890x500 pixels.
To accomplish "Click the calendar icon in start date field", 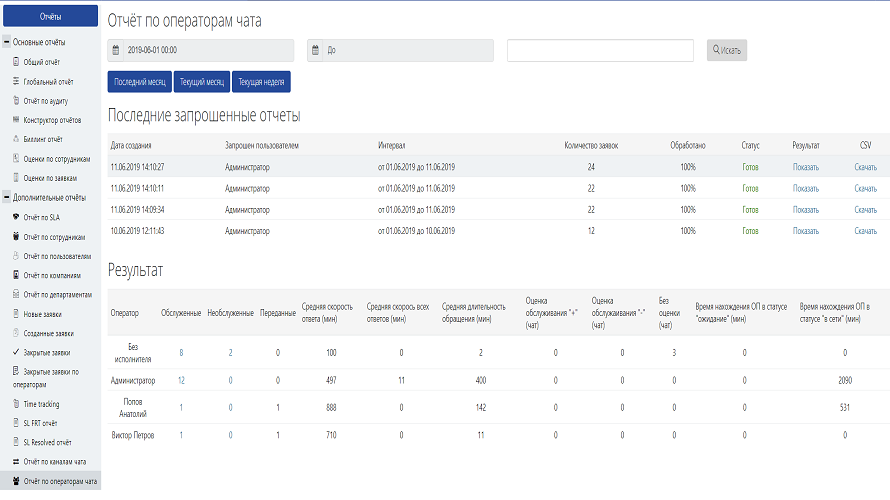I will click(116, 50).
